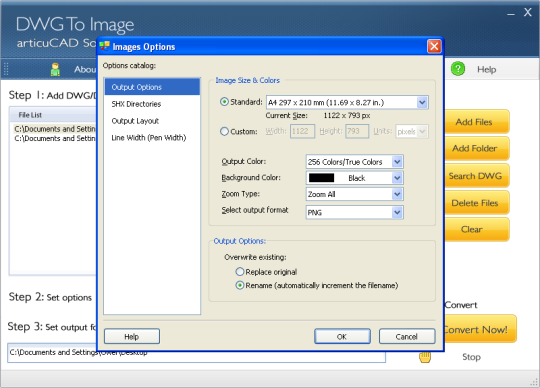Click the About menu item in main window
Image resolution: width=540 pixels, height=388 pixels.
[85, 70]
